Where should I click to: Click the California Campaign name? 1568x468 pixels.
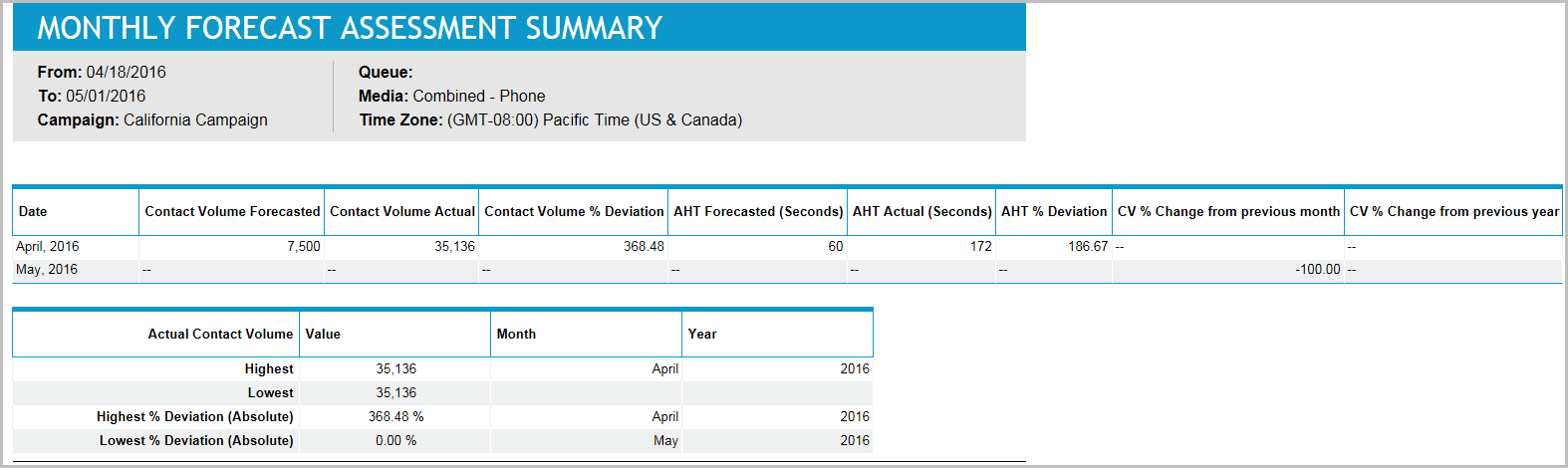195,119
